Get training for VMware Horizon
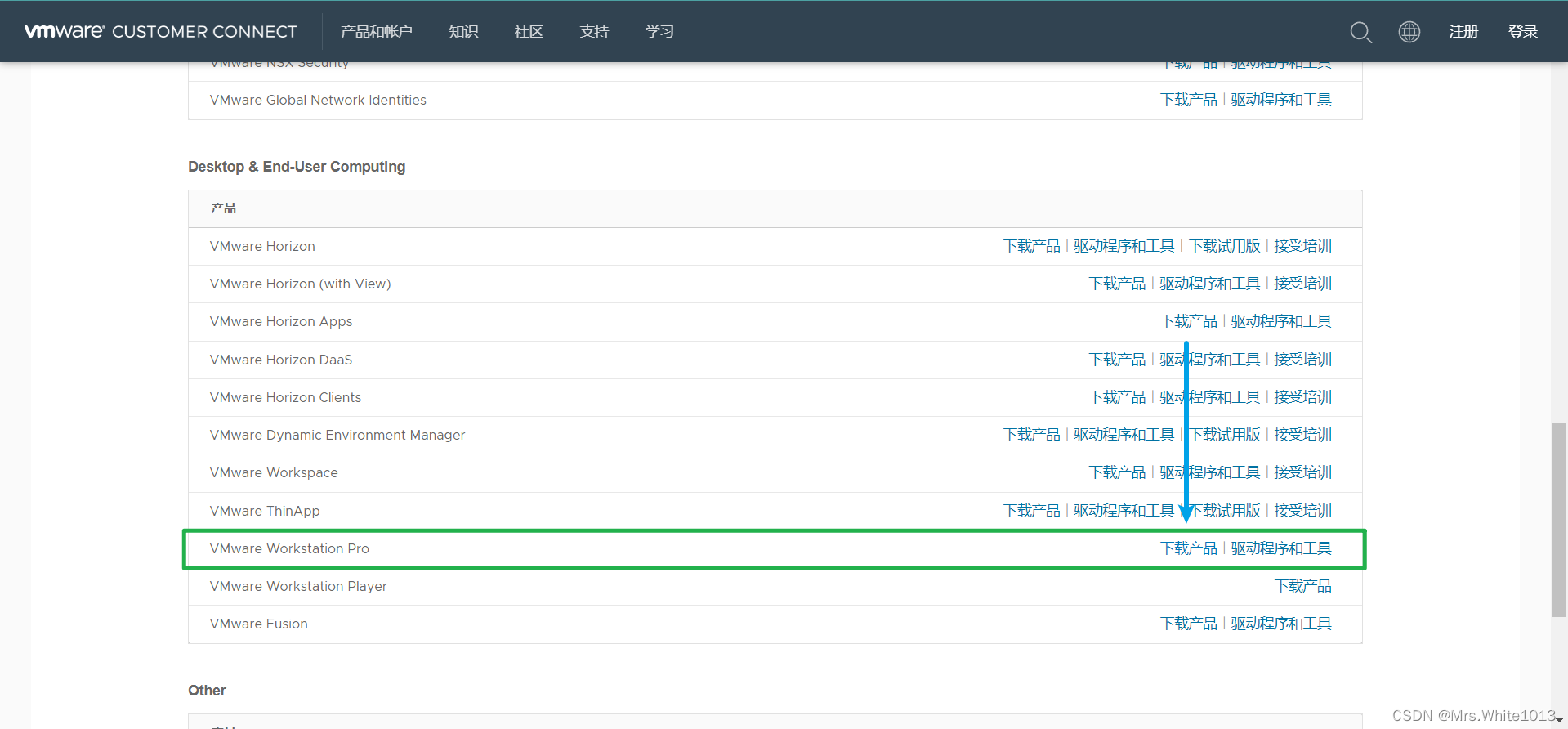Viewport: 1568px width, 729px height. [x=1303, y=246]
